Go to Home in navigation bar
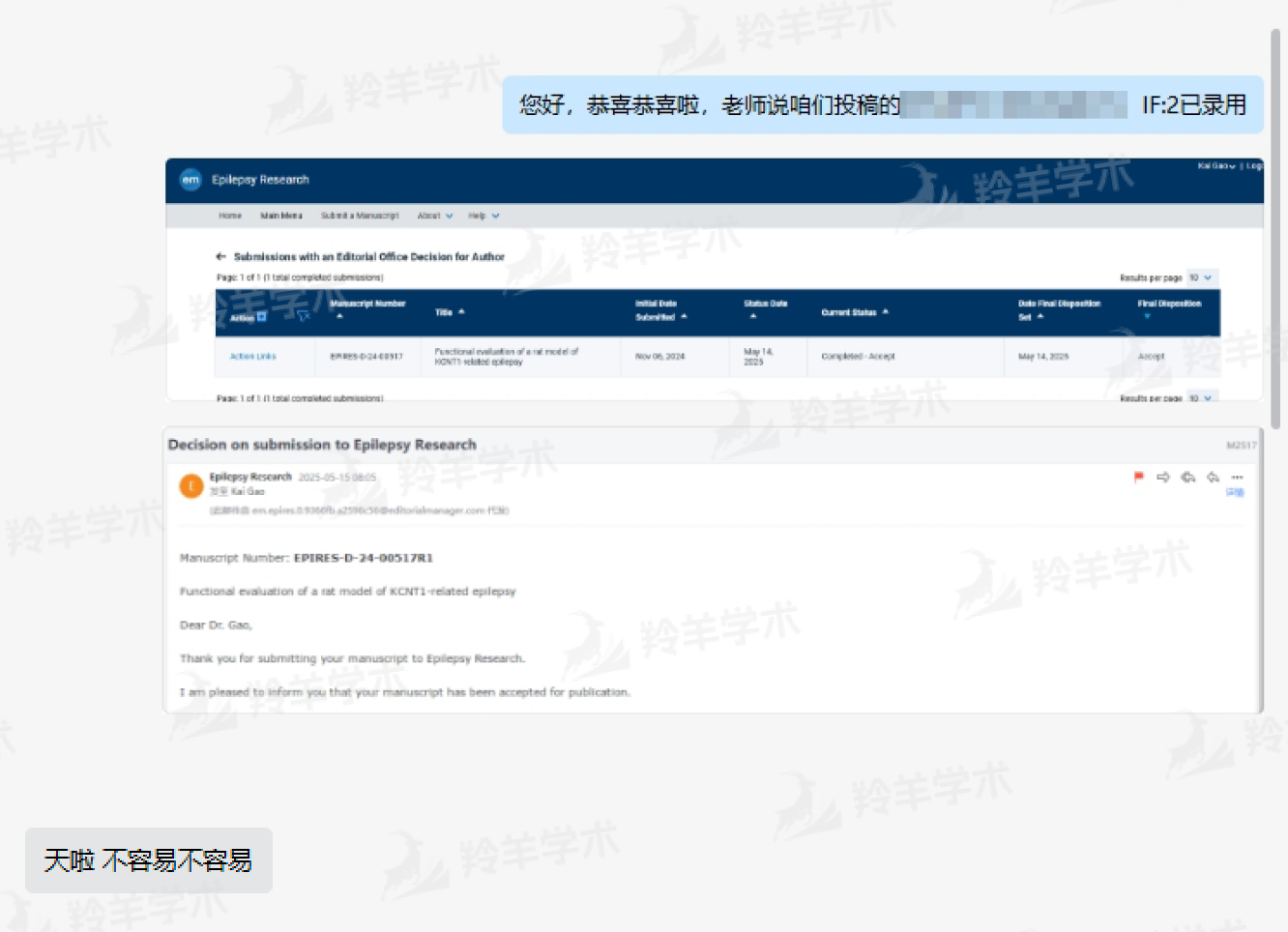The image size is (1288, 932). [230, 216]
